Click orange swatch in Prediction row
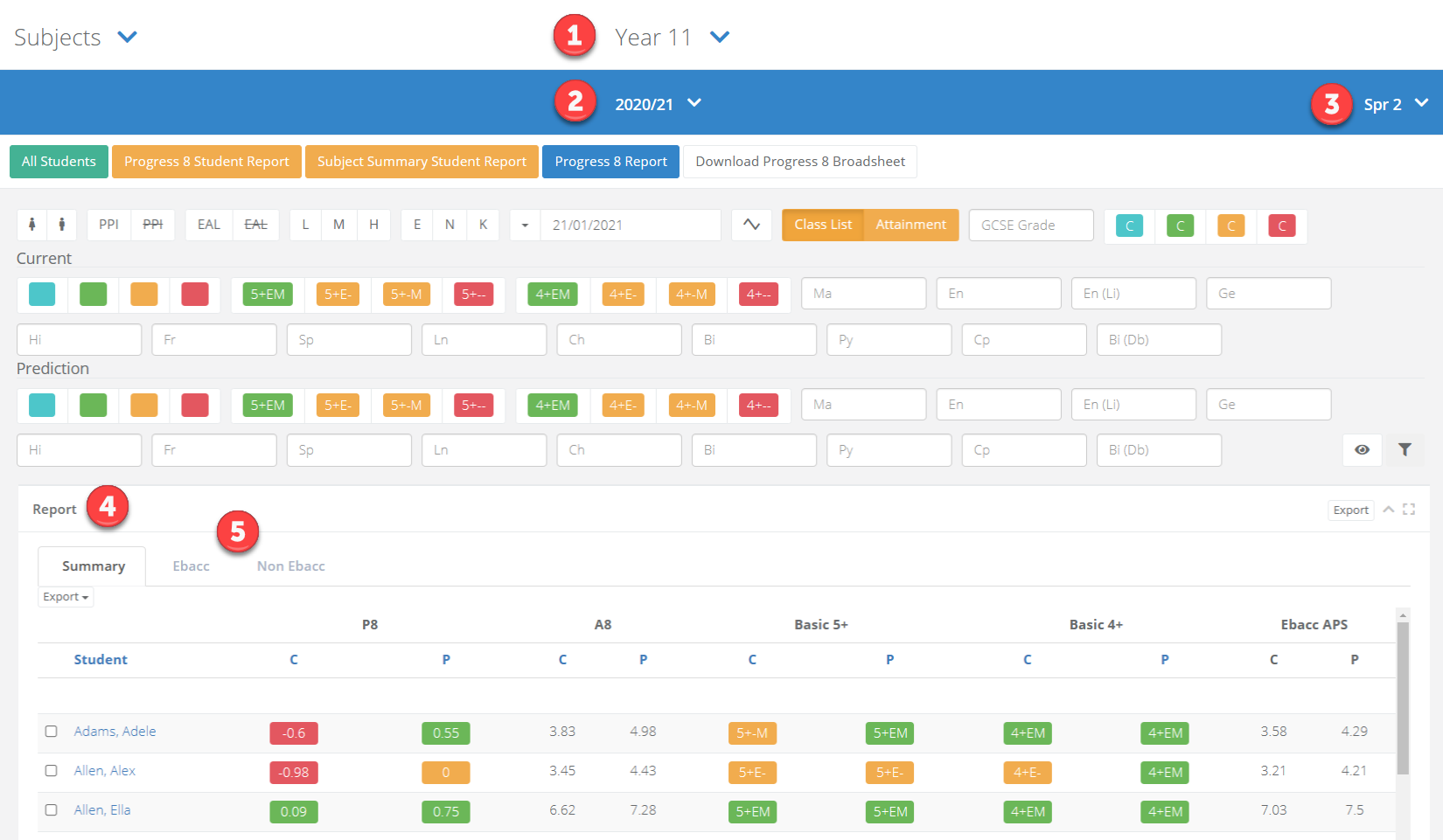 (x=144, y=405)
